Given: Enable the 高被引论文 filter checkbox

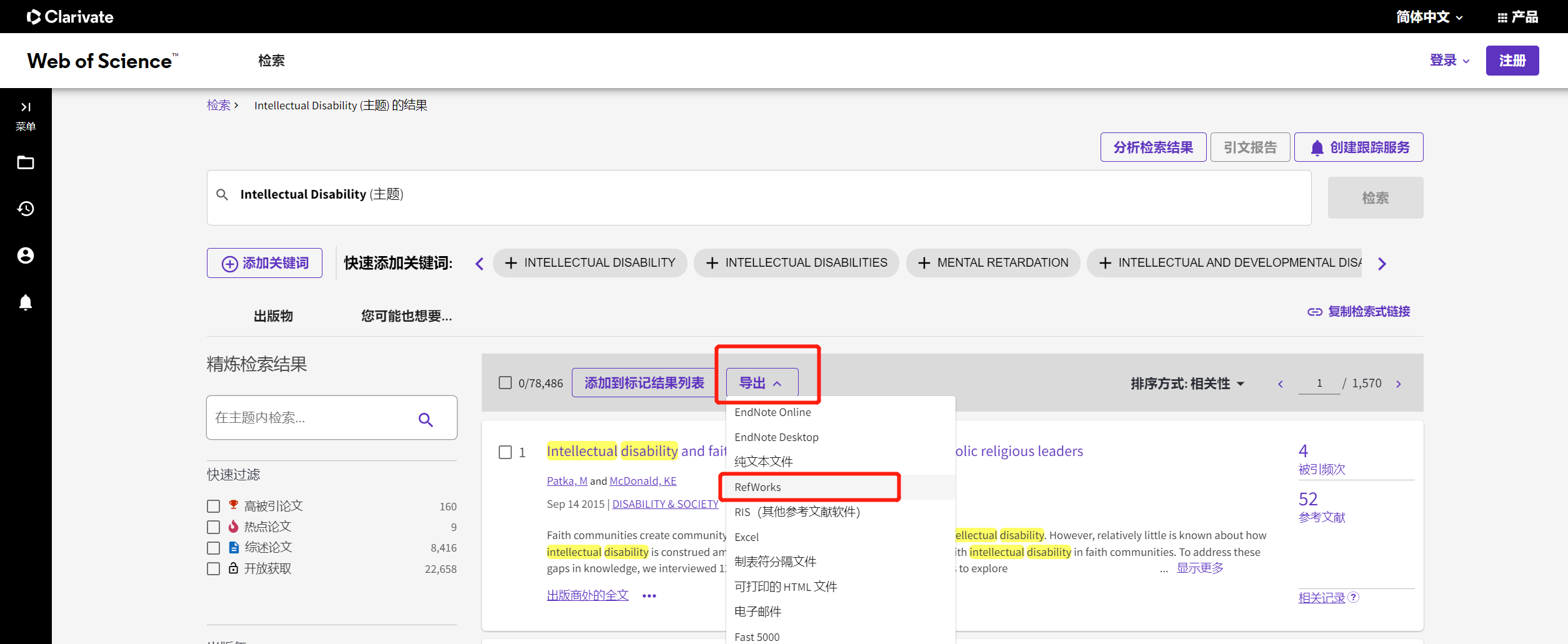Looking at the screenshot, I should 213,506.
